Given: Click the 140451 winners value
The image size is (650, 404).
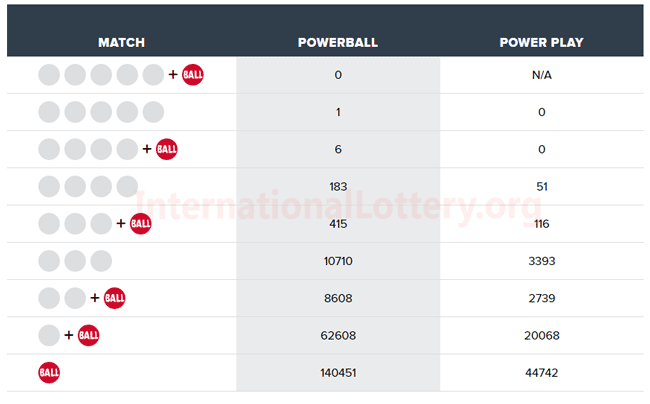Looking at the screenshot, I should [x=338, y=373].
